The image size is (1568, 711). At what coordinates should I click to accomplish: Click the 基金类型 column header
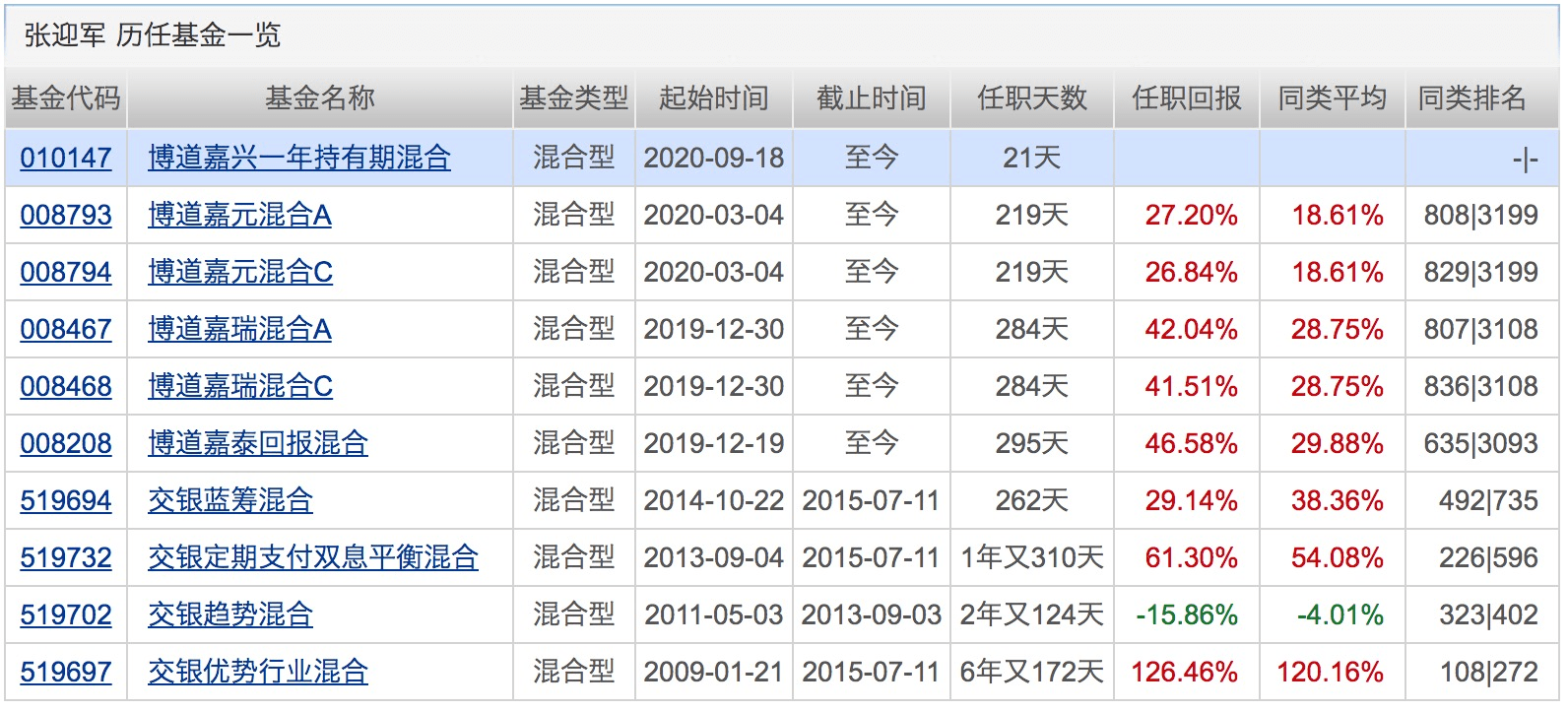pos(574,98)
